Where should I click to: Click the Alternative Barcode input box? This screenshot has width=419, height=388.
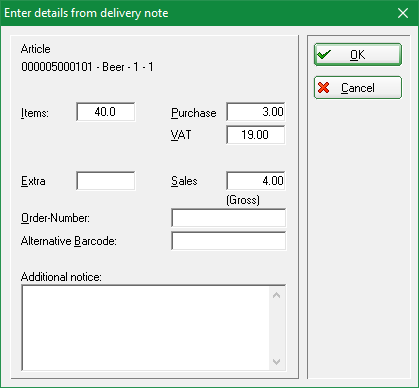tap(229, 241)
